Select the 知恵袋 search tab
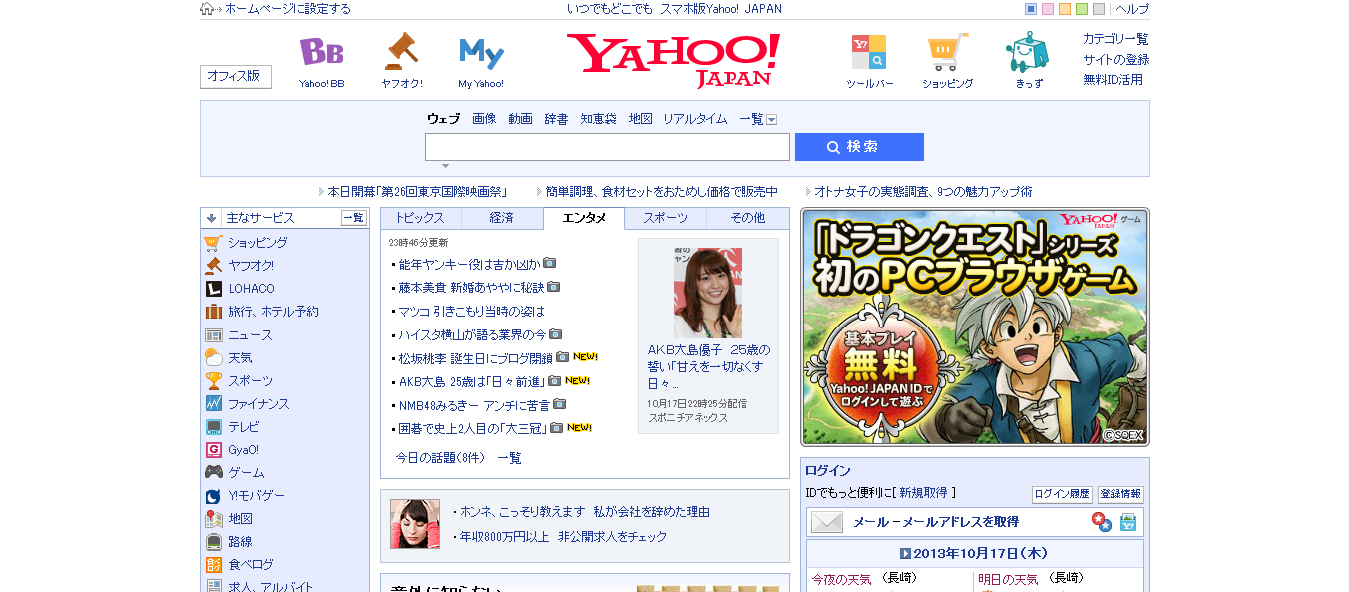1349x592 pixels. tap(599, 119)
